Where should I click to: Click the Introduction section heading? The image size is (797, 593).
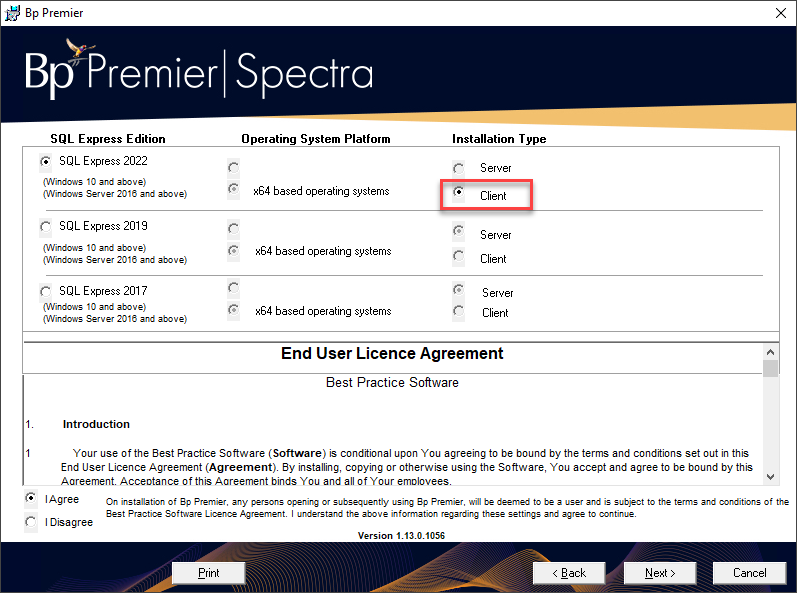click(x=96, y=424)
